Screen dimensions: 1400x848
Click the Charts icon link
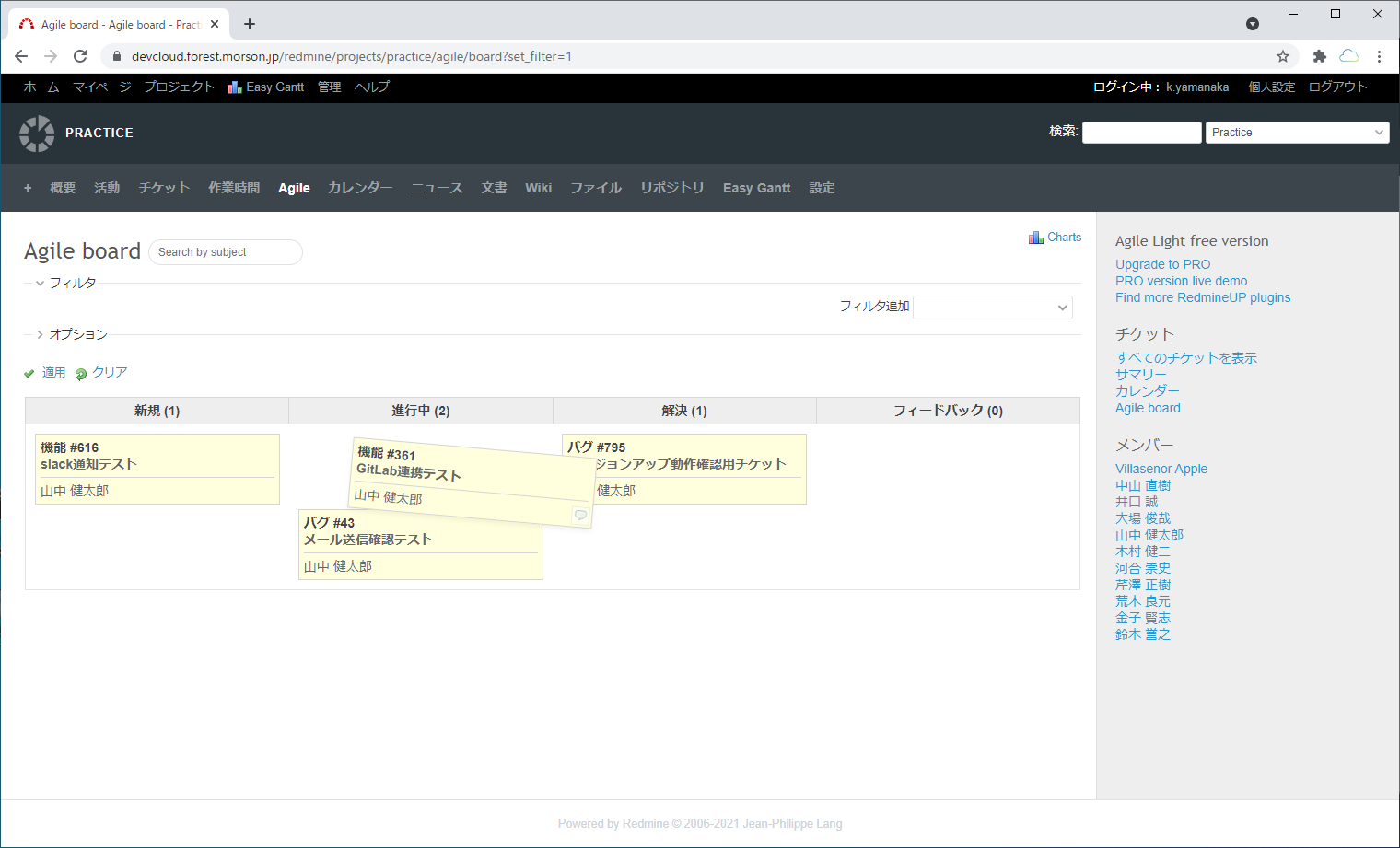(x=1036, y=238)
